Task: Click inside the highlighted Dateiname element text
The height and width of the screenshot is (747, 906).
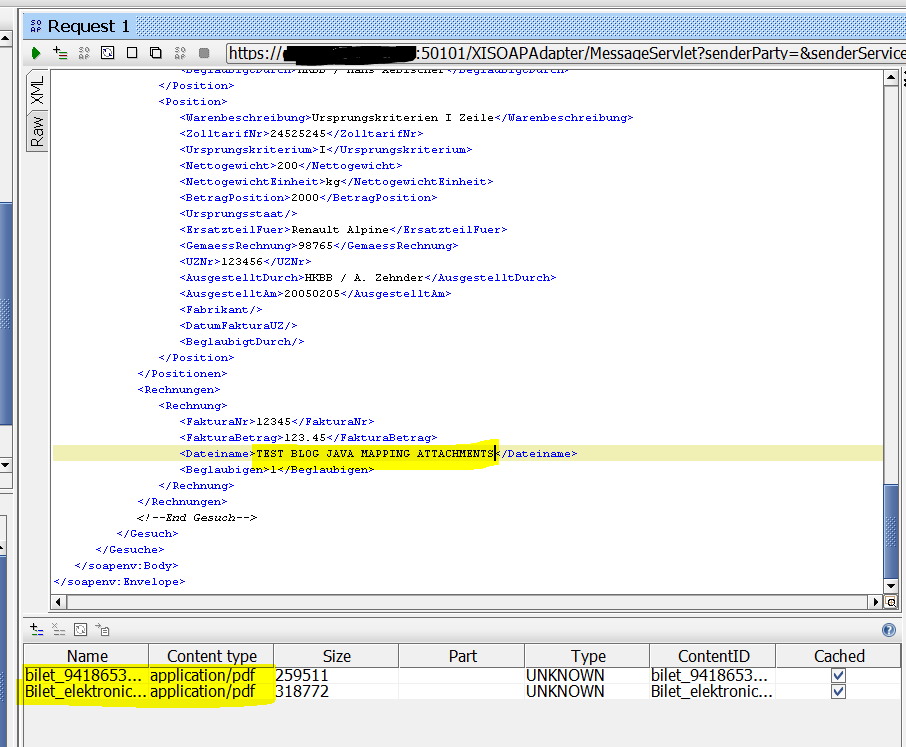Action: point(375,453)
